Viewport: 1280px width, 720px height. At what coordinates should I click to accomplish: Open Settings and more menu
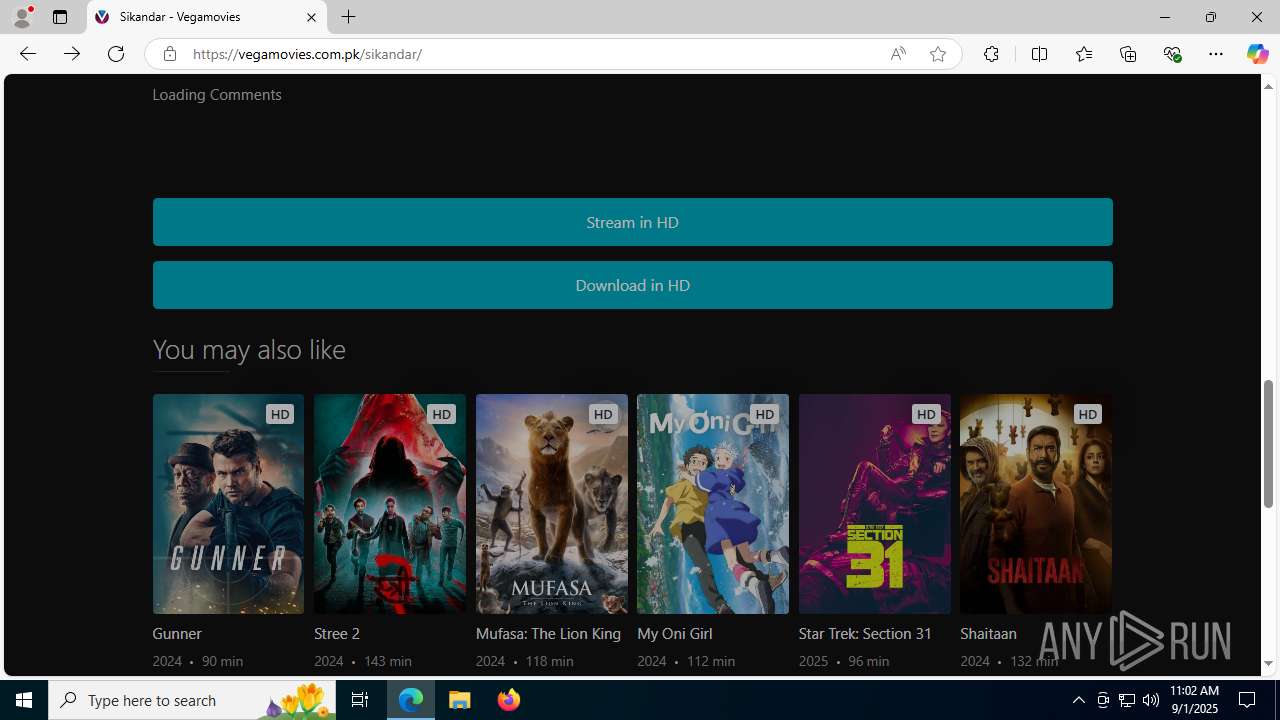tap(1216, 54)
